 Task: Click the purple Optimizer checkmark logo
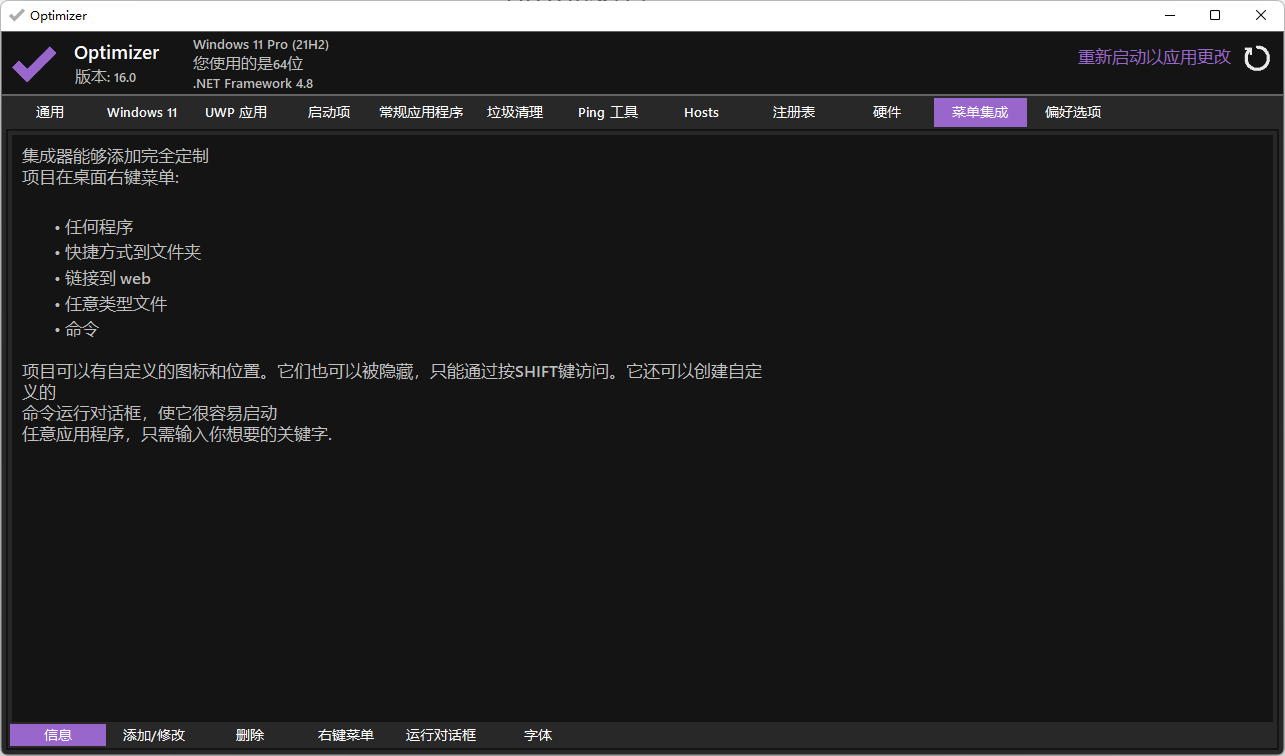point(34,65)
